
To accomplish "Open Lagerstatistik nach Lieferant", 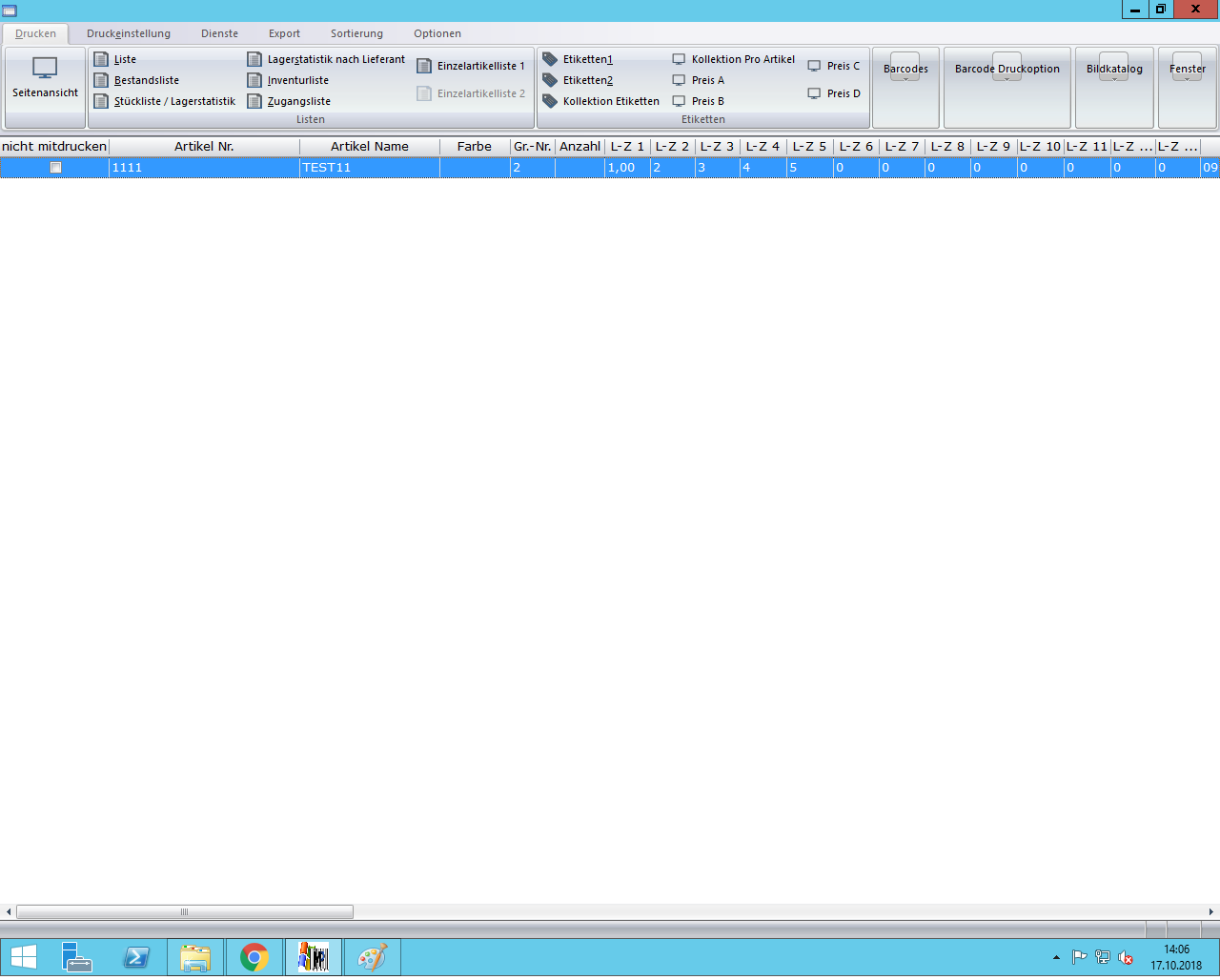I will [x=335, y=59].
